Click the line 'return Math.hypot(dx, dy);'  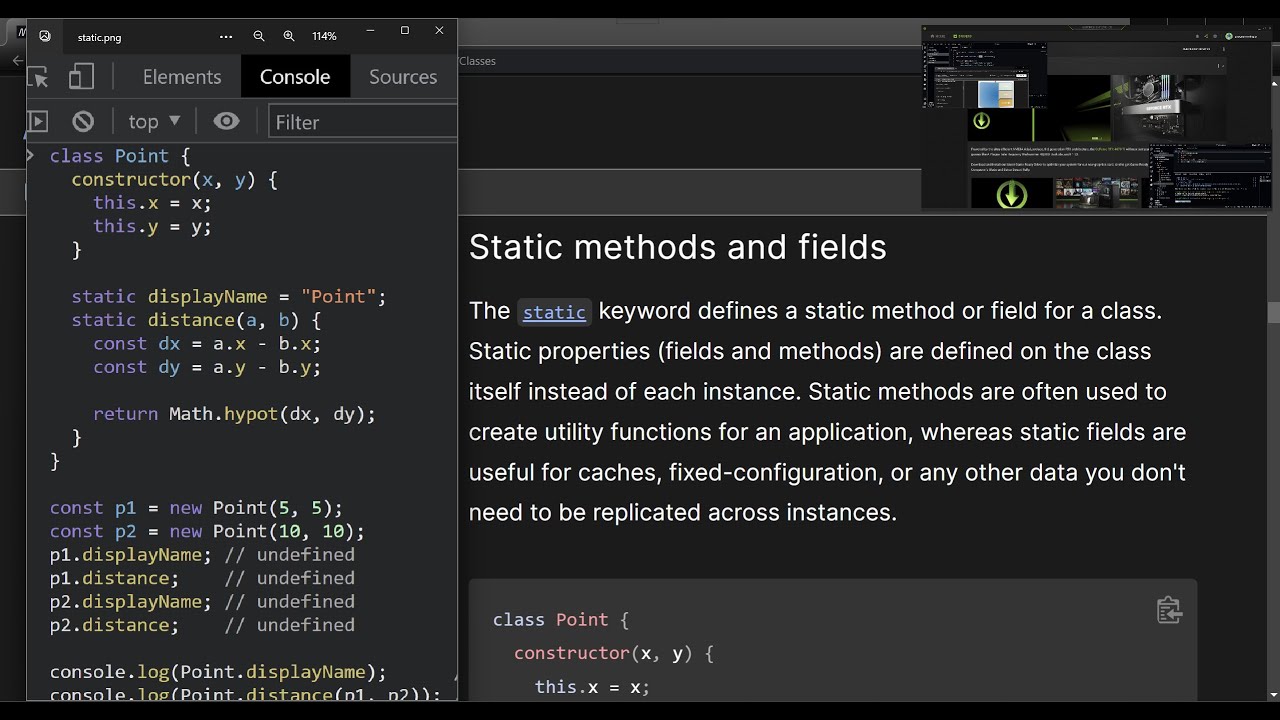pos(234,414)
